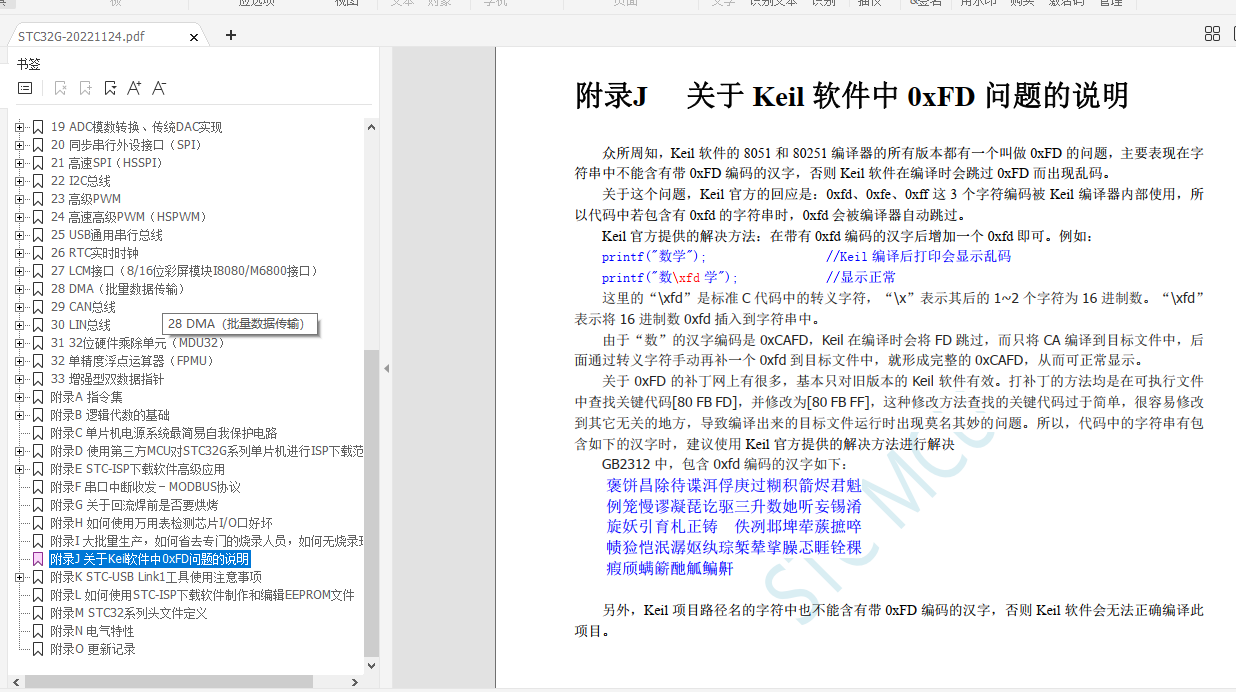Expand the 附录A 指令集 bookmark

pyautogui.click(x=19, y=397)
